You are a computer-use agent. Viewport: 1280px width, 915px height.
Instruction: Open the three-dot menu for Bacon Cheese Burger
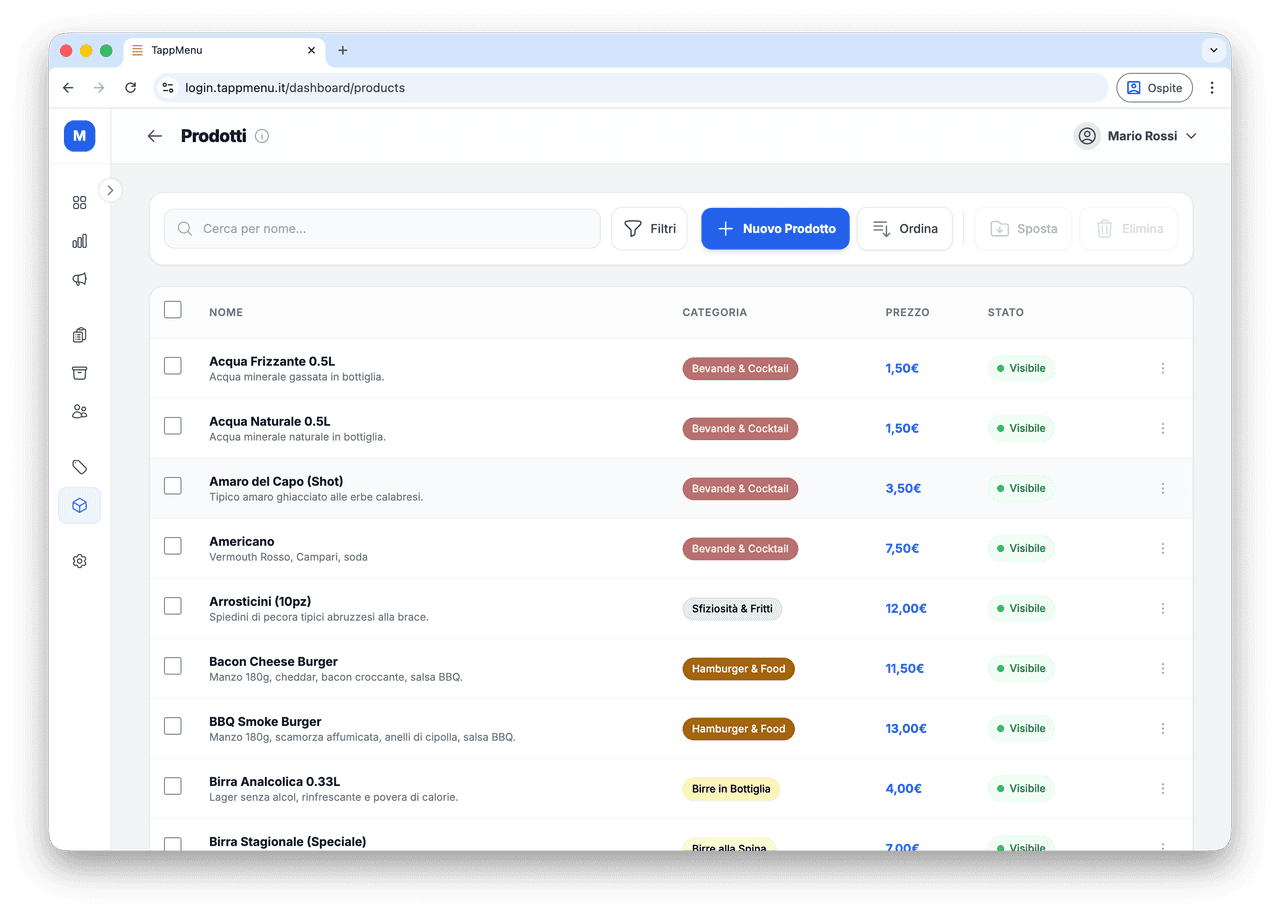point(1162,668)
